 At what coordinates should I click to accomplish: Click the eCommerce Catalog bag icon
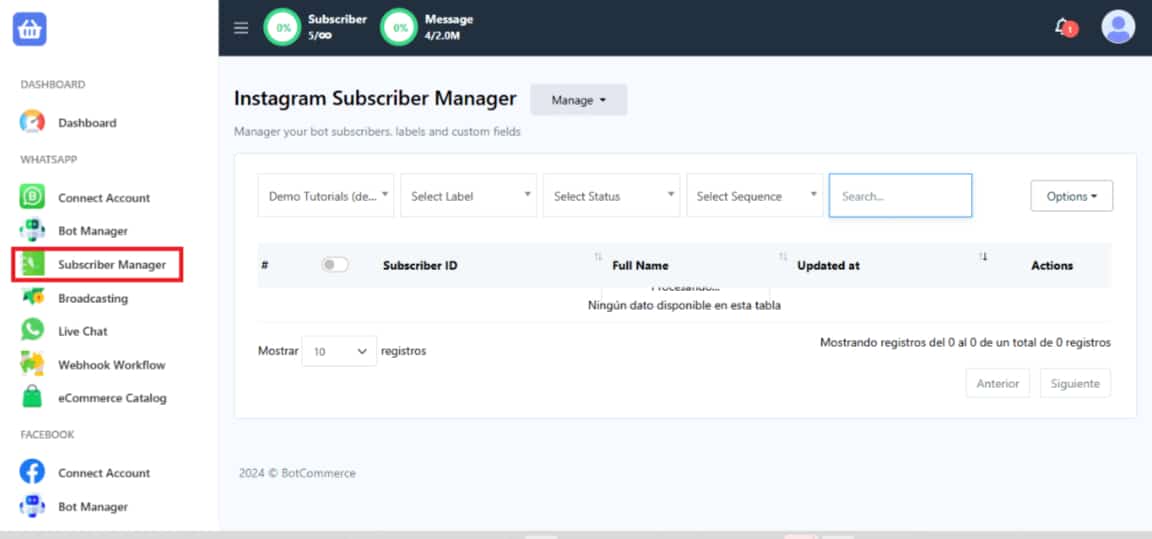[32, 397]
